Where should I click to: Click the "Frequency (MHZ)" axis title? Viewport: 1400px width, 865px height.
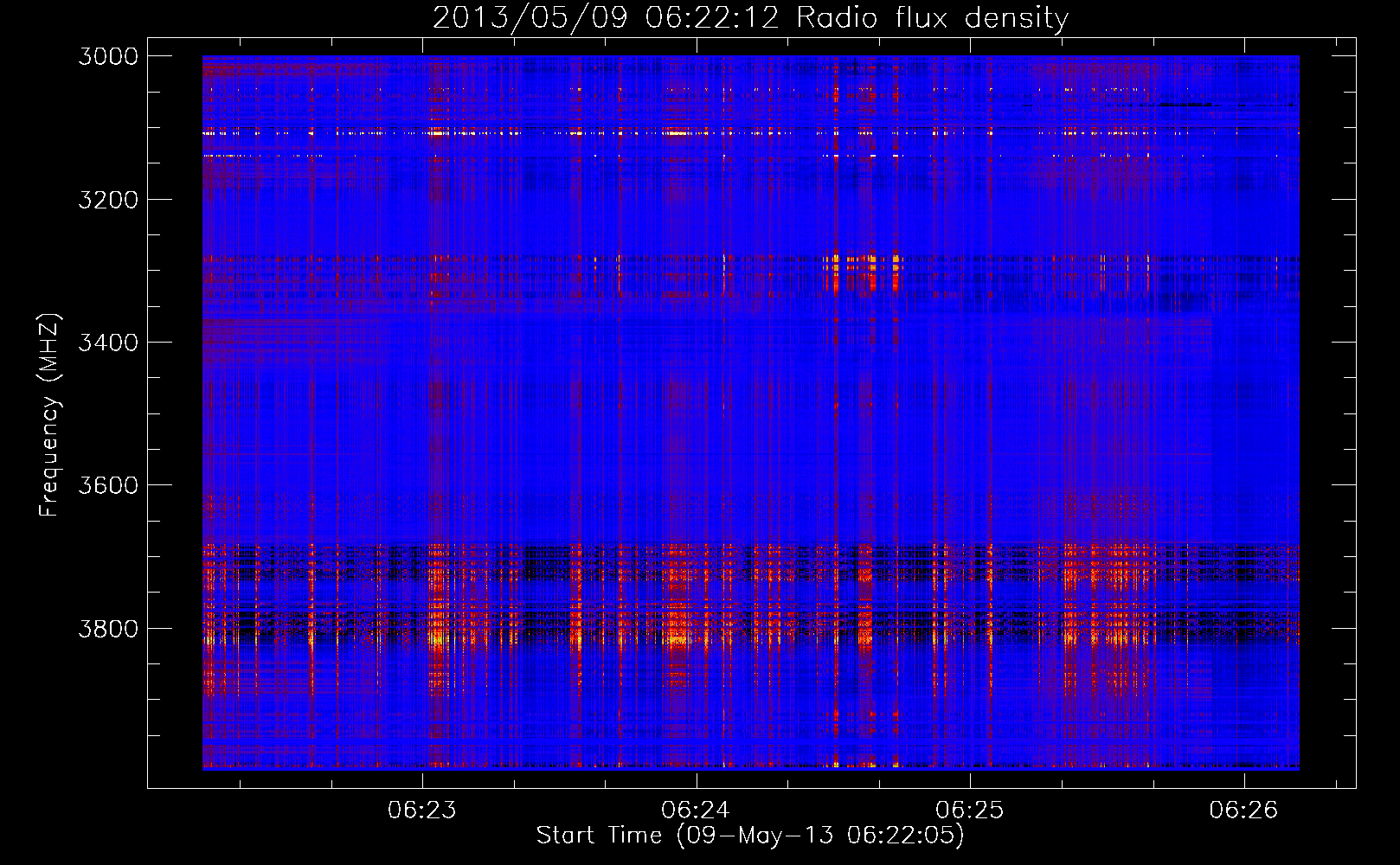50,415
